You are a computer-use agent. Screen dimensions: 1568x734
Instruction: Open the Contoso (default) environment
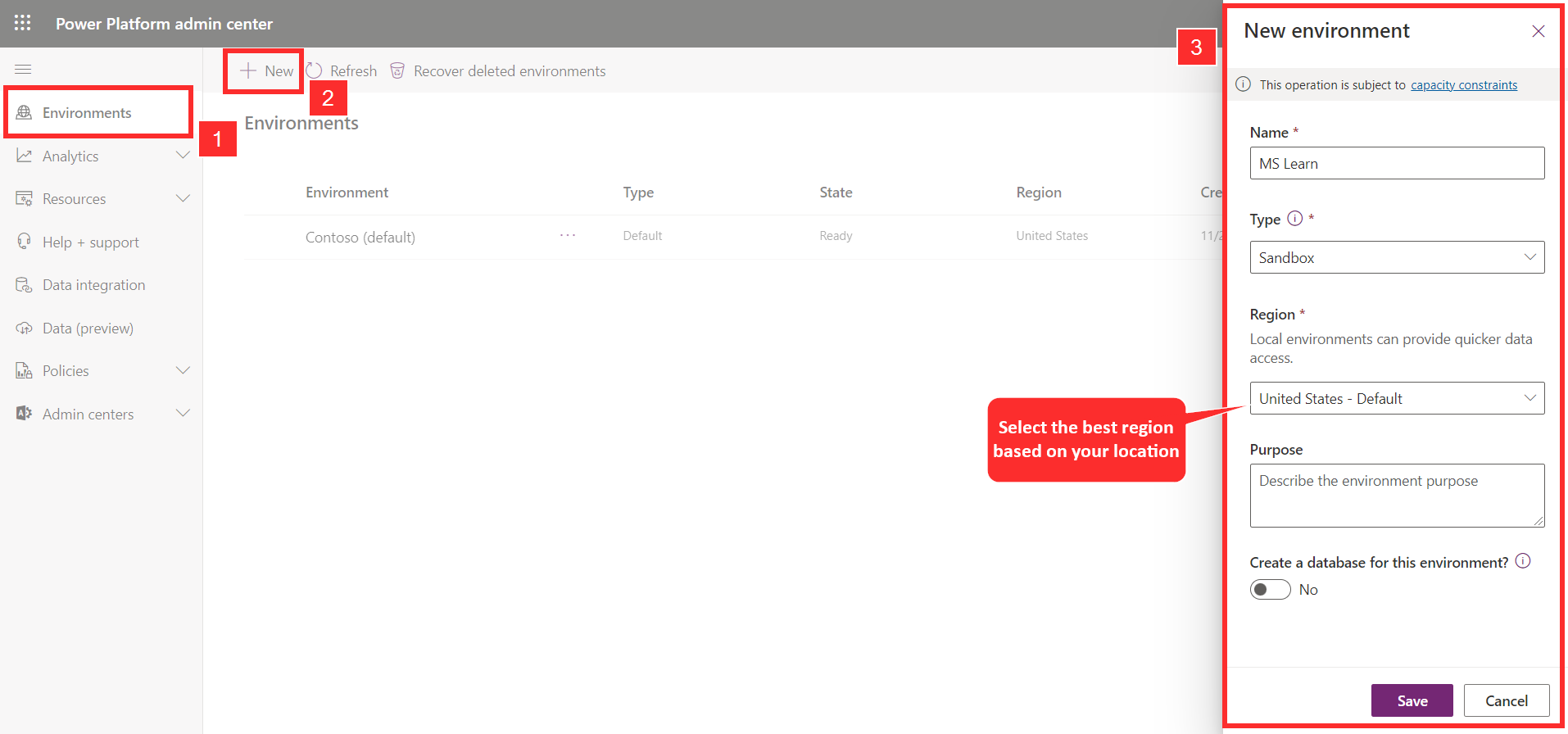[x=360, y=237]
